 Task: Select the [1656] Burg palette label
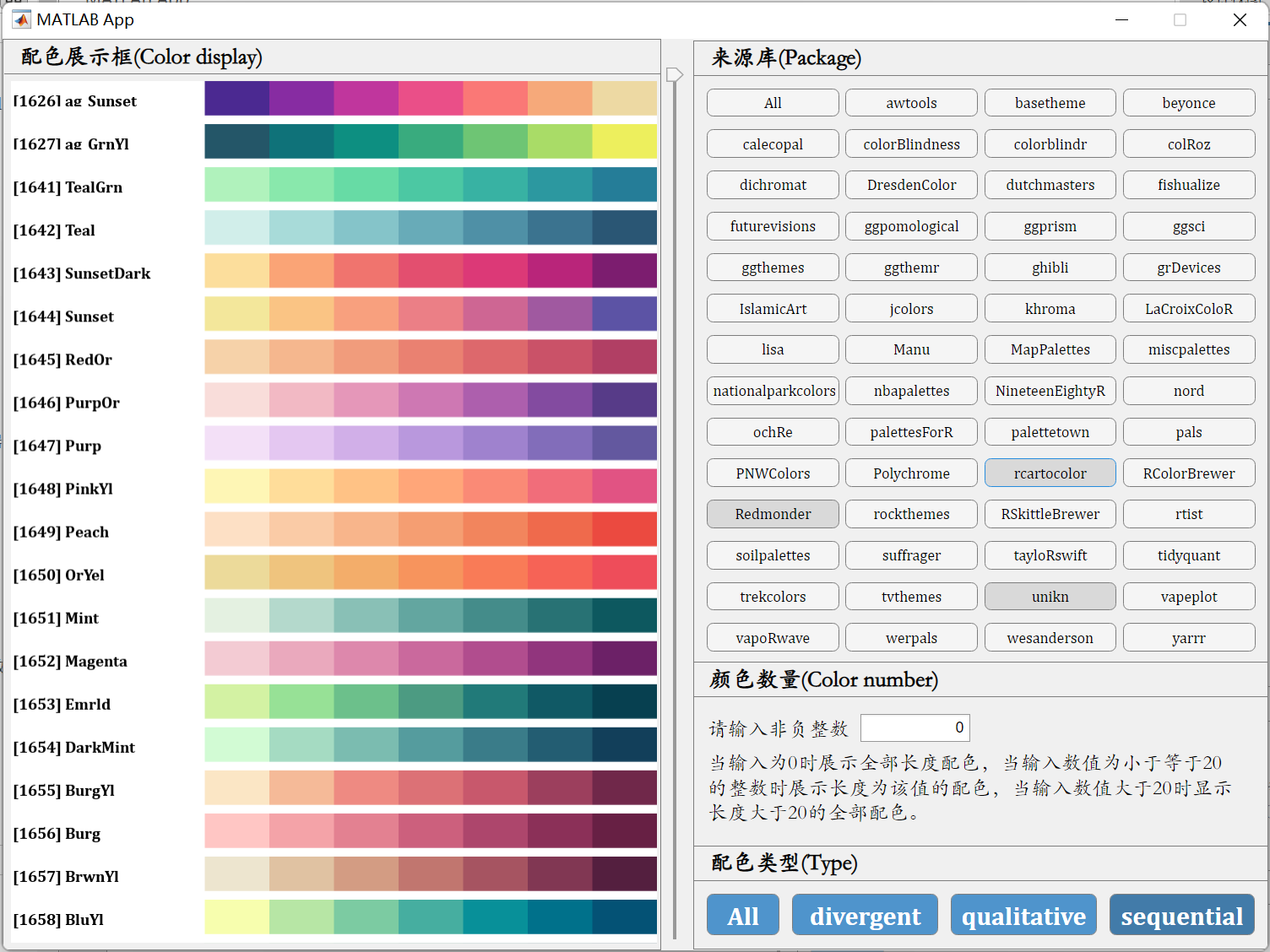coord(57,833)
